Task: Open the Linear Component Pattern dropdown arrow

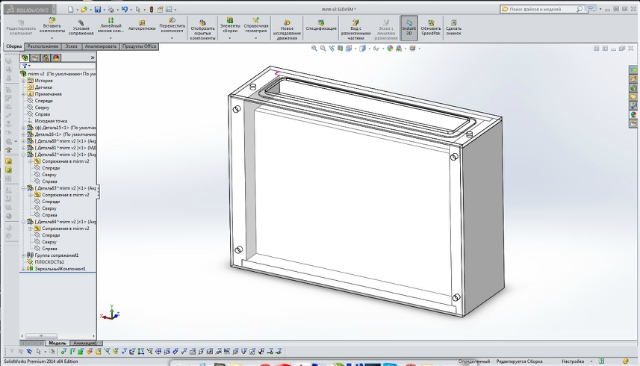Action: 111,38
